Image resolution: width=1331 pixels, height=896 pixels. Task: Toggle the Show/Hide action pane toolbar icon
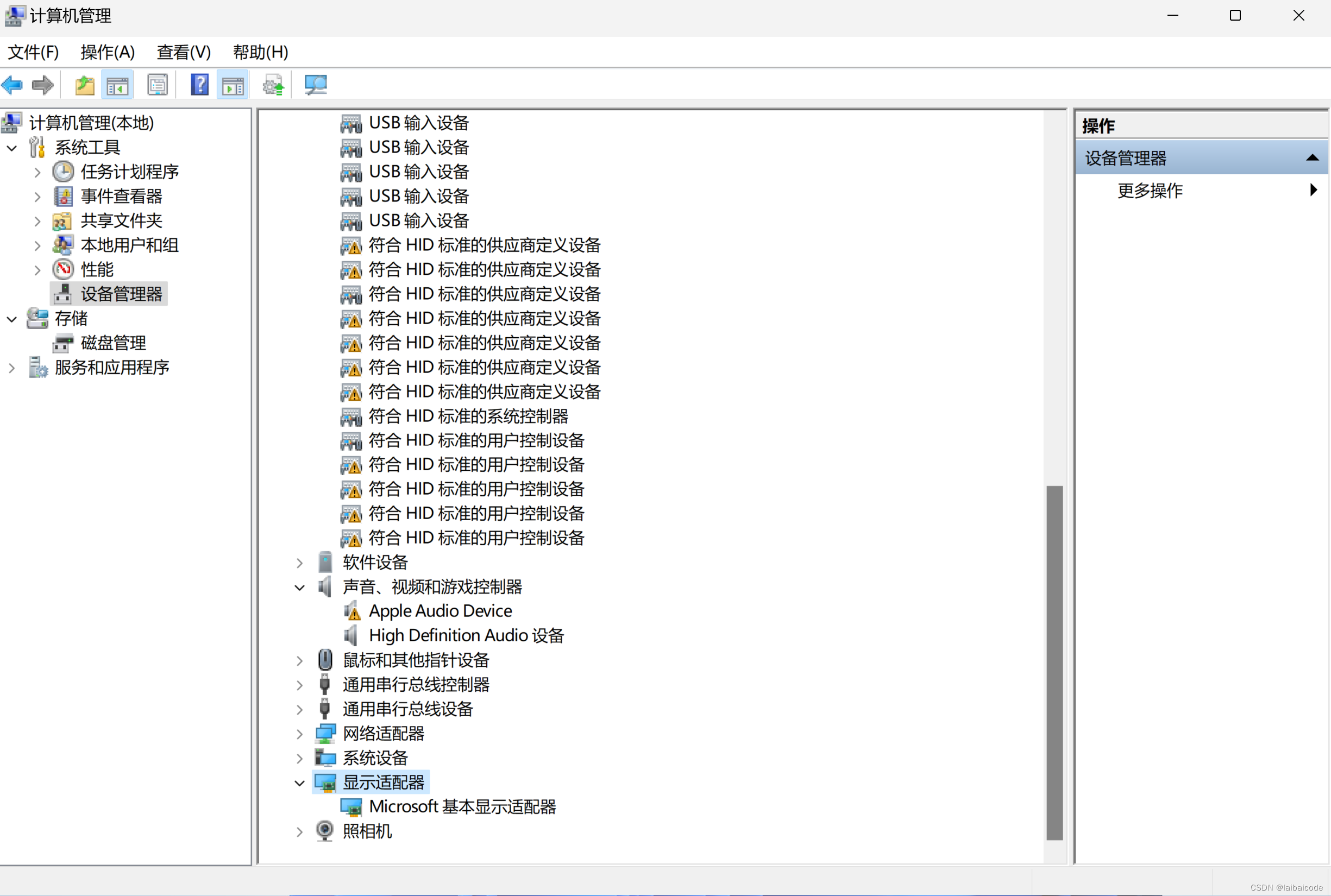click(233, 86)
